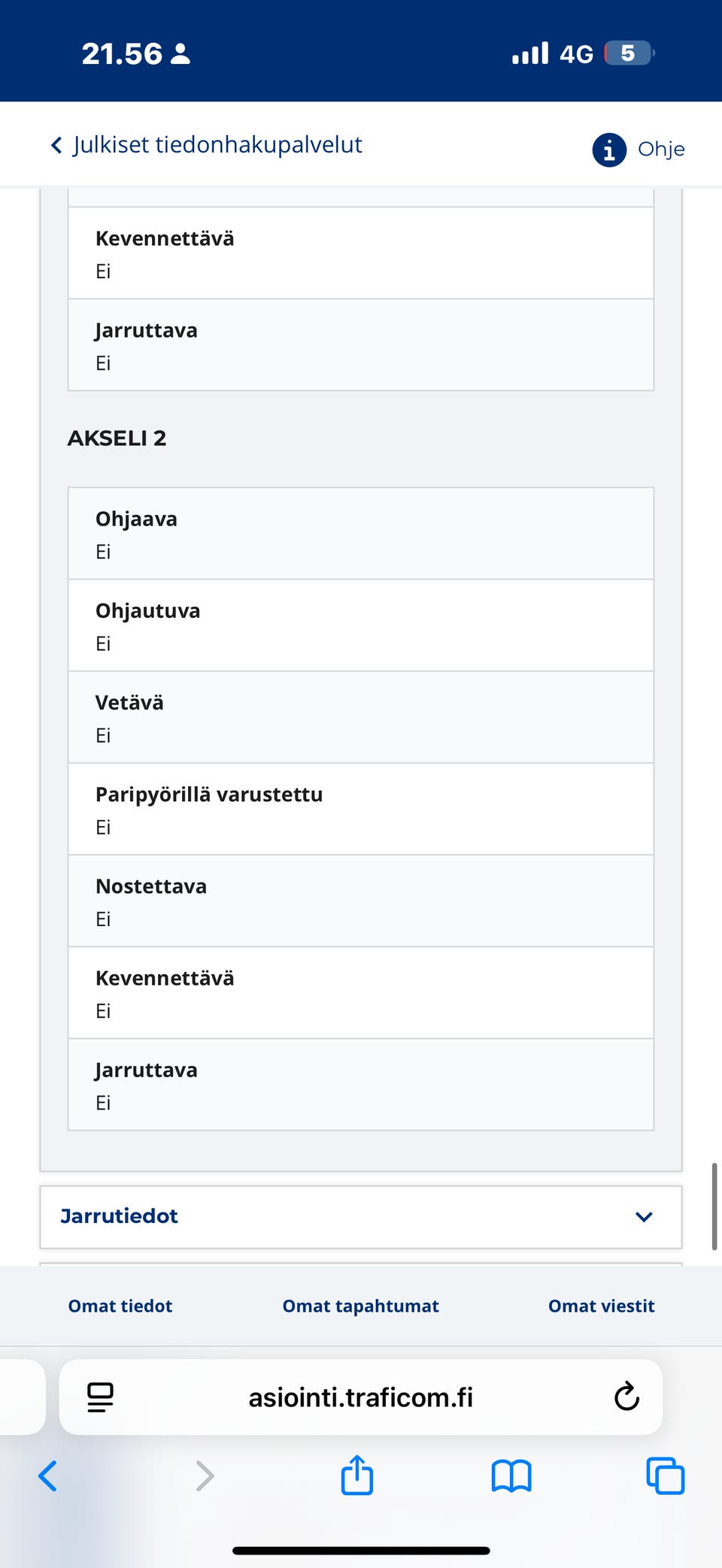Viewport: 722px width, 1568px height.
Task: Tap the 4G signal status indicator
Action: pos(576,54)
